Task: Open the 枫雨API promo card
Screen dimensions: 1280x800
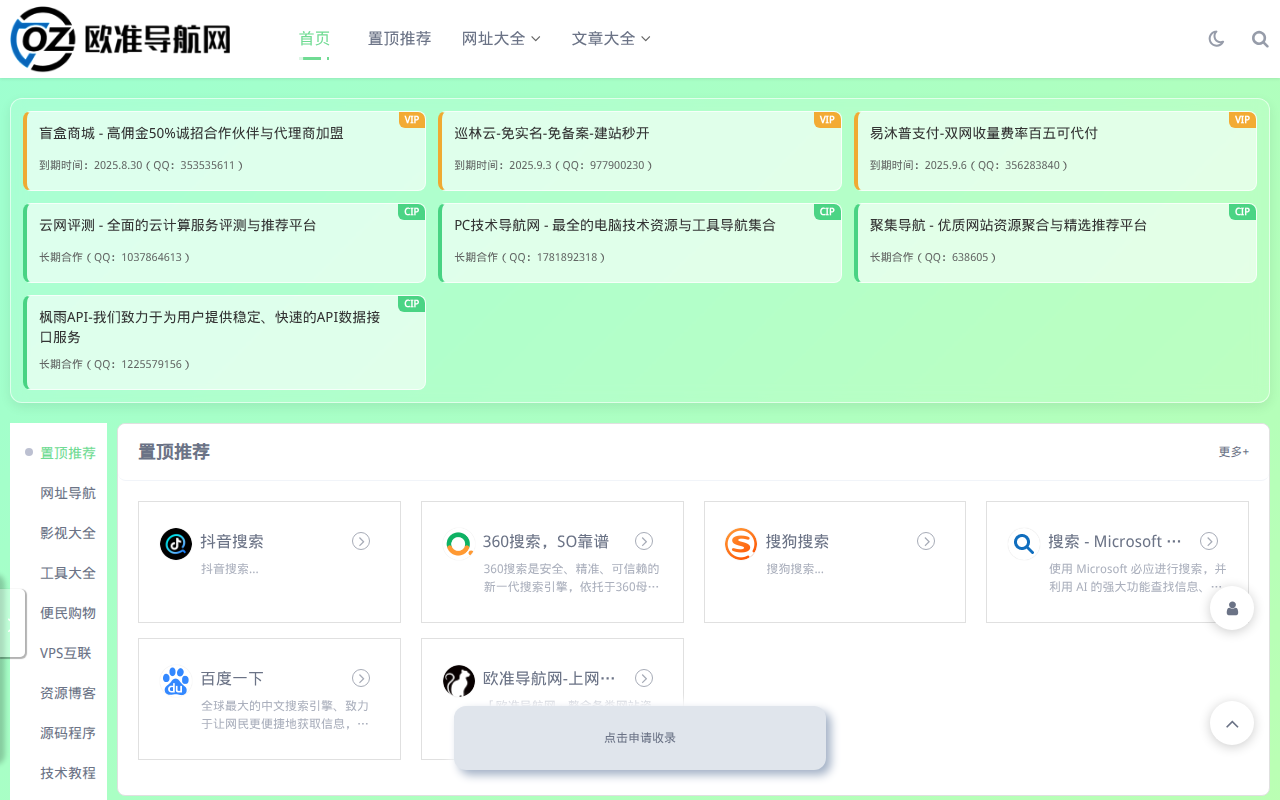Action: pos(225,343)
